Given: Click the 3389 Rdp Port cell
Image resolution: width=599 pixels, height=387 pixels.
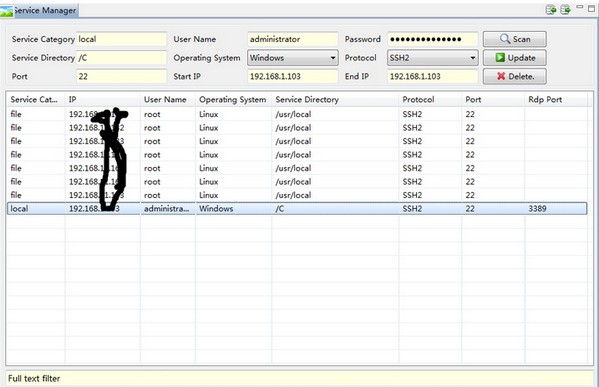Looking at the screenshot, I should point(556,209).
